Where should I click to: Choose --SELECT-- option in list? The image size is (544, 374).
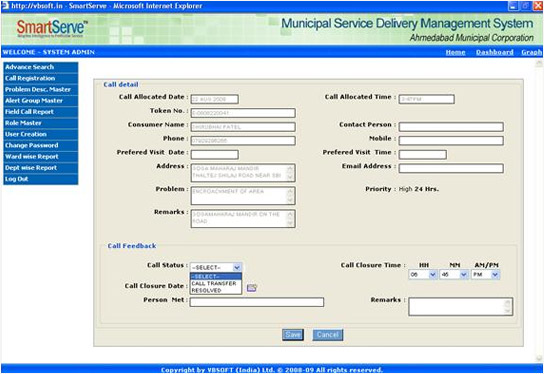click(x=216, y=277)
